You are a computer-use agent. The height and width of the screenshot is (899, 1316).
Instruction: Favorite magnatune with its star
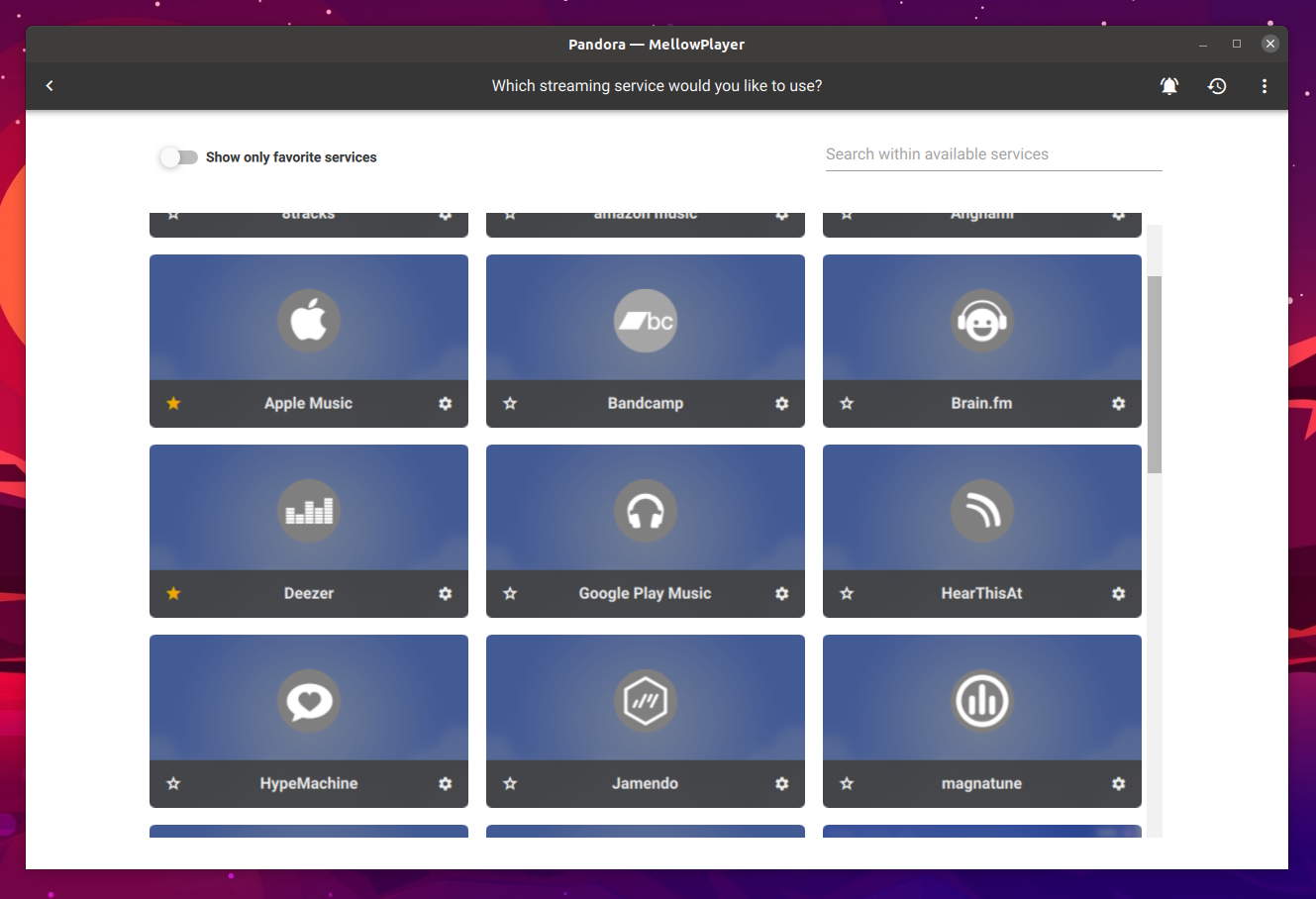click(x=847, y=783)
